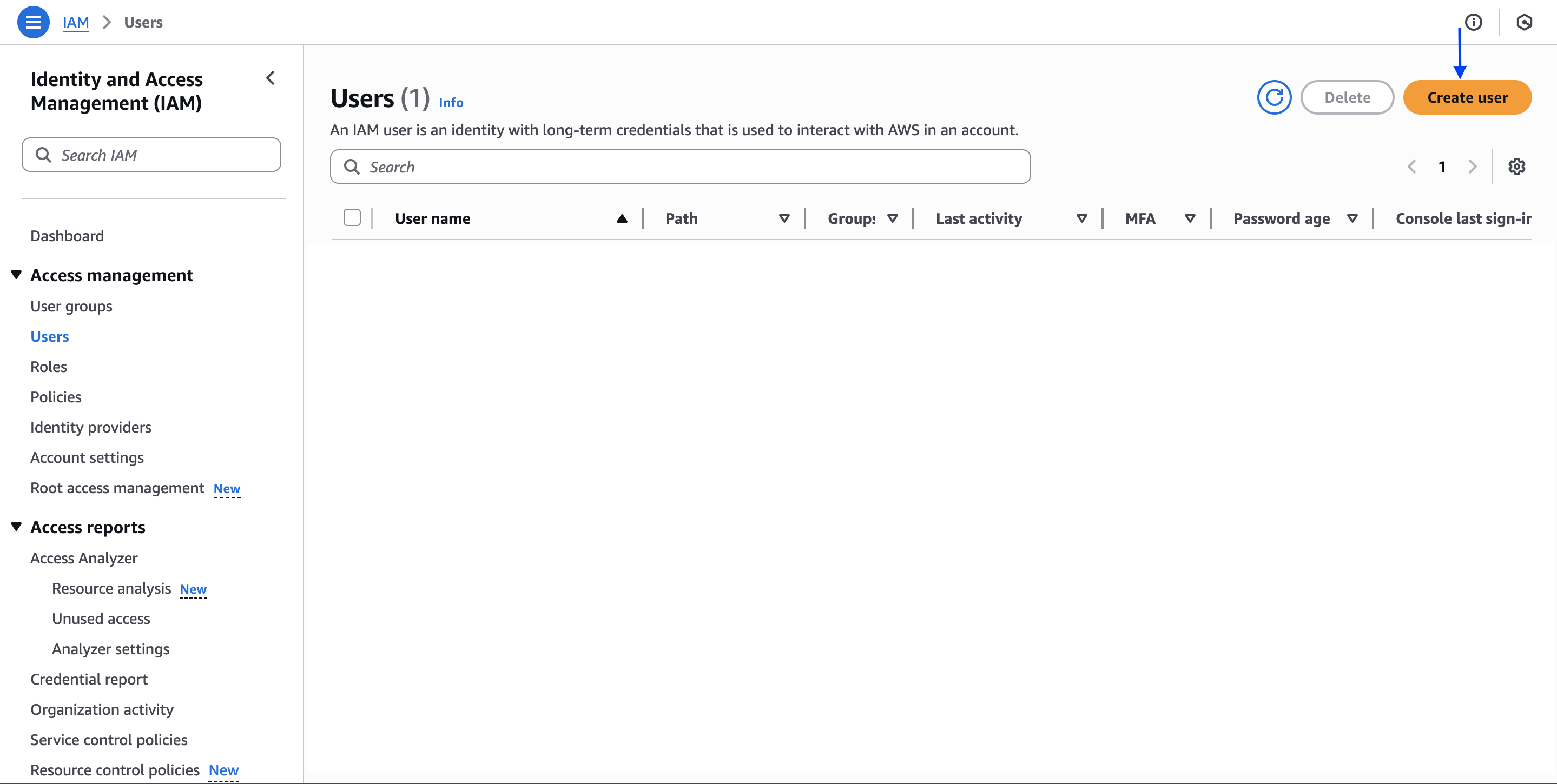1557x784 pixels.
Task: Open table preferences gear icon
Action: 1516,167
